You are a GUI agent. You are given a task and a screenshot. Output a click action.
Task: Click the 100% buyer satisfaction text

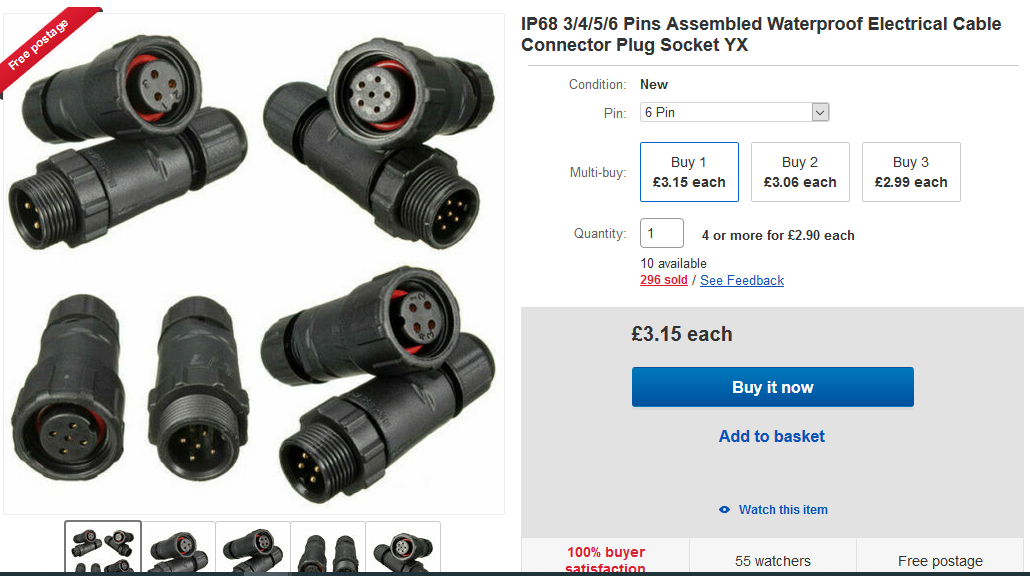click(606, 560)
